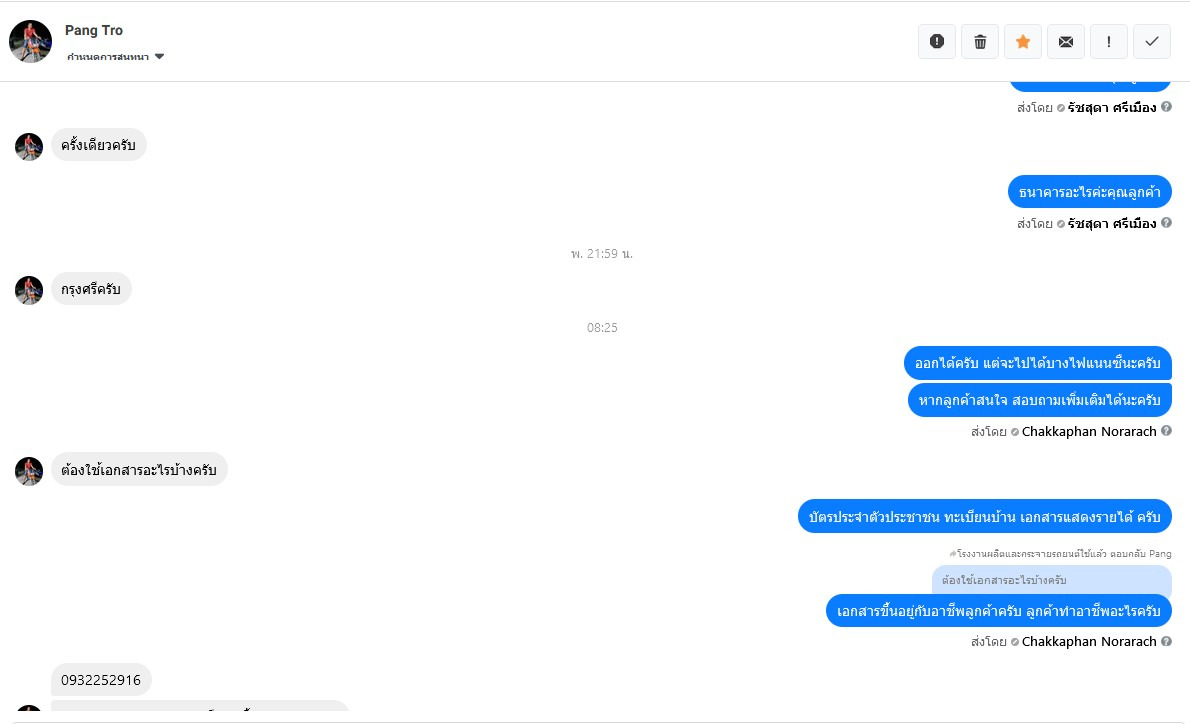Click the customer message ต้องใช้เอกสารอะไรบ้างครับ on left
The image size is (1190, 724).
[139, 470]
